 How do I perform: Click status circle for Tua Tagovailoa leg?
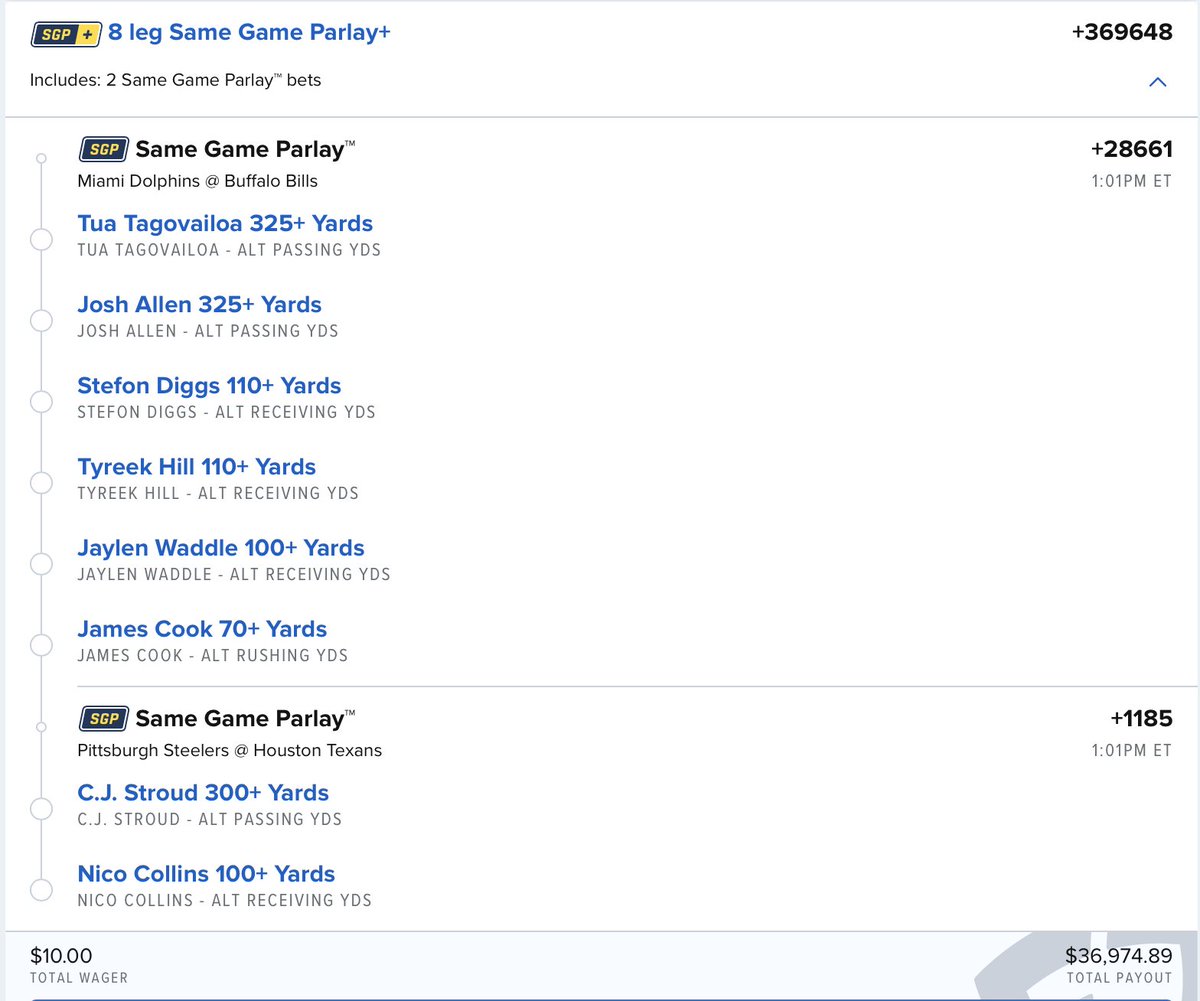[x=41, y=240]
